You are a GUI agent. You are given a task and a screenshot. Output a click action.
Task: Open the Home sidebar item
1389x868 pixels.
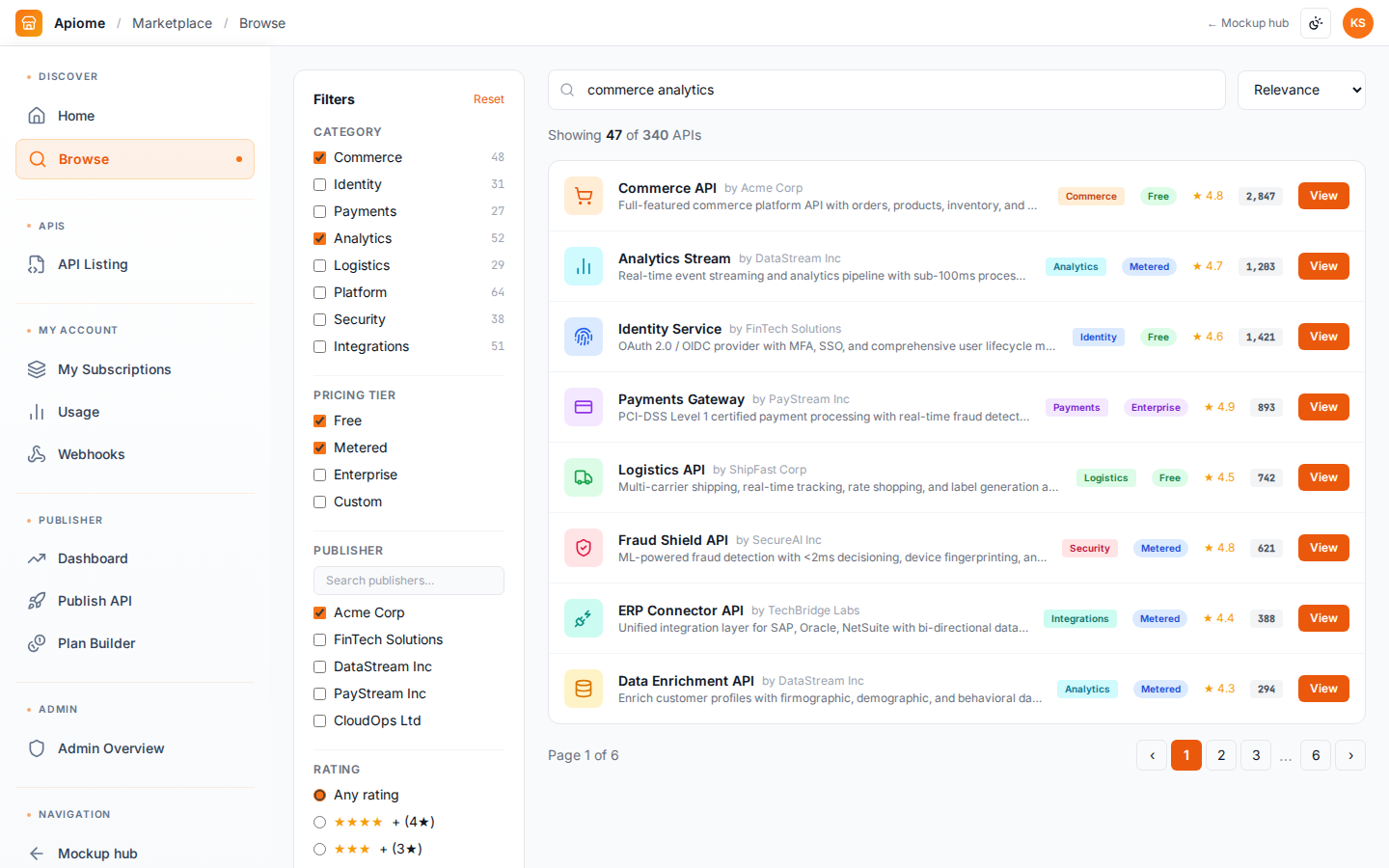tap(135, 116)
